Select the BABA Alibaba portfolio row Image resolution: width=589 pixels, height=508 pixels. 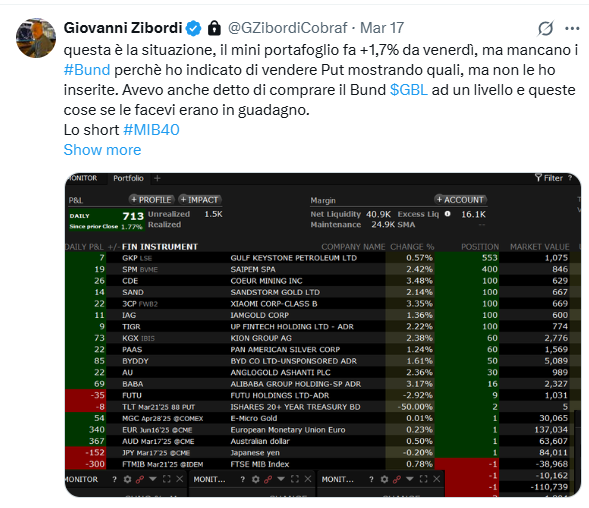[317, 384]
